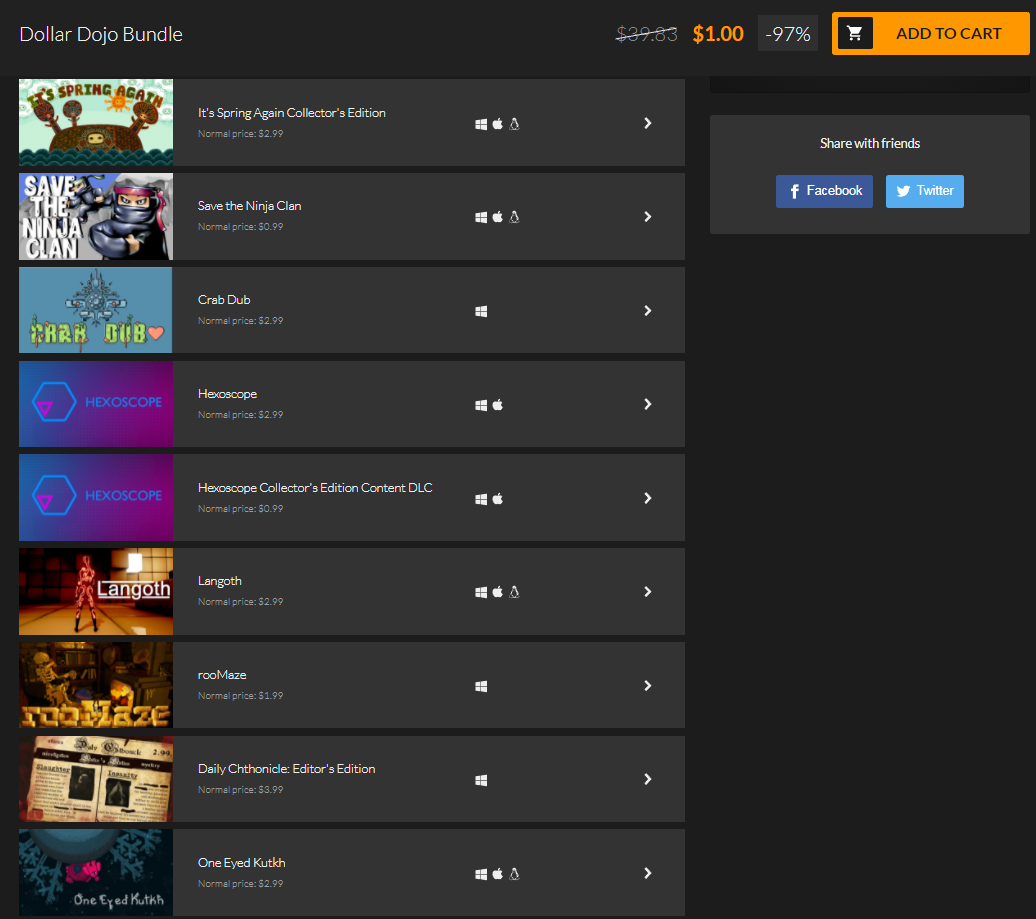Screen dimensions: 1036x919
Task: Open the One Eyed Kutkh thumbnail
Action: (96, 872)
